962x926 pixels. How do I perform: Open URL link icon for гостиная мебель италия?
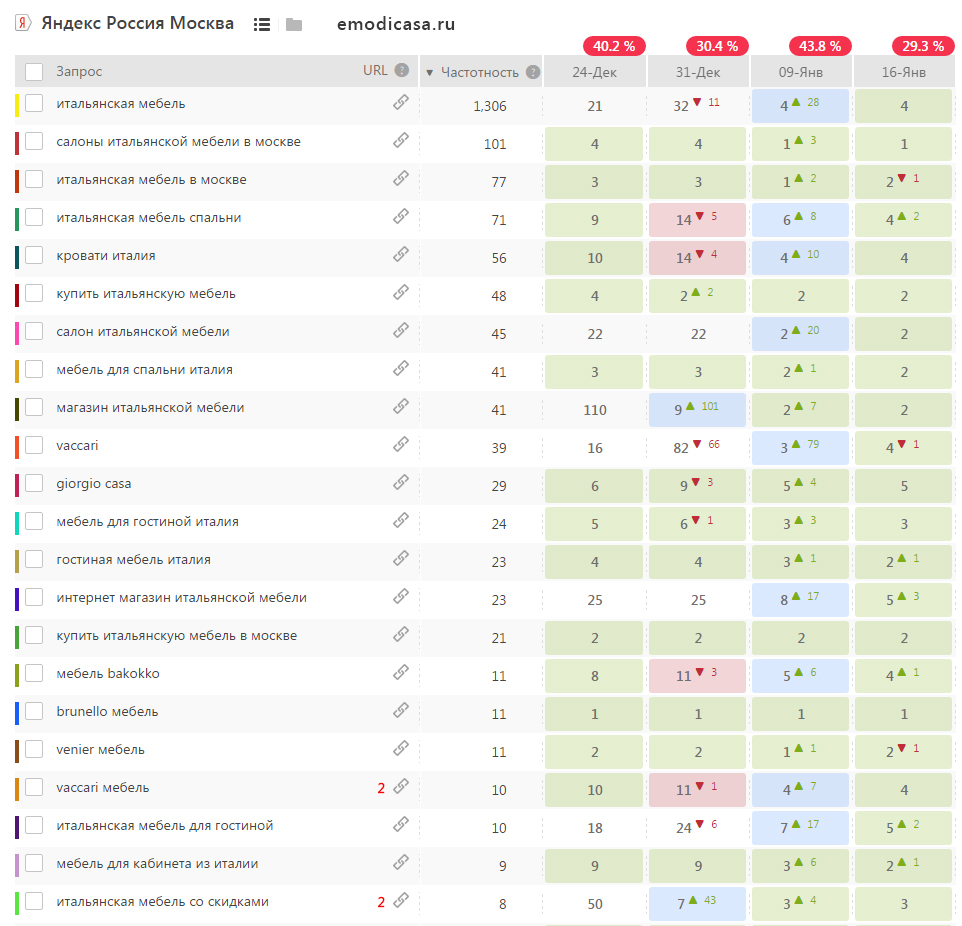point(401,559)
